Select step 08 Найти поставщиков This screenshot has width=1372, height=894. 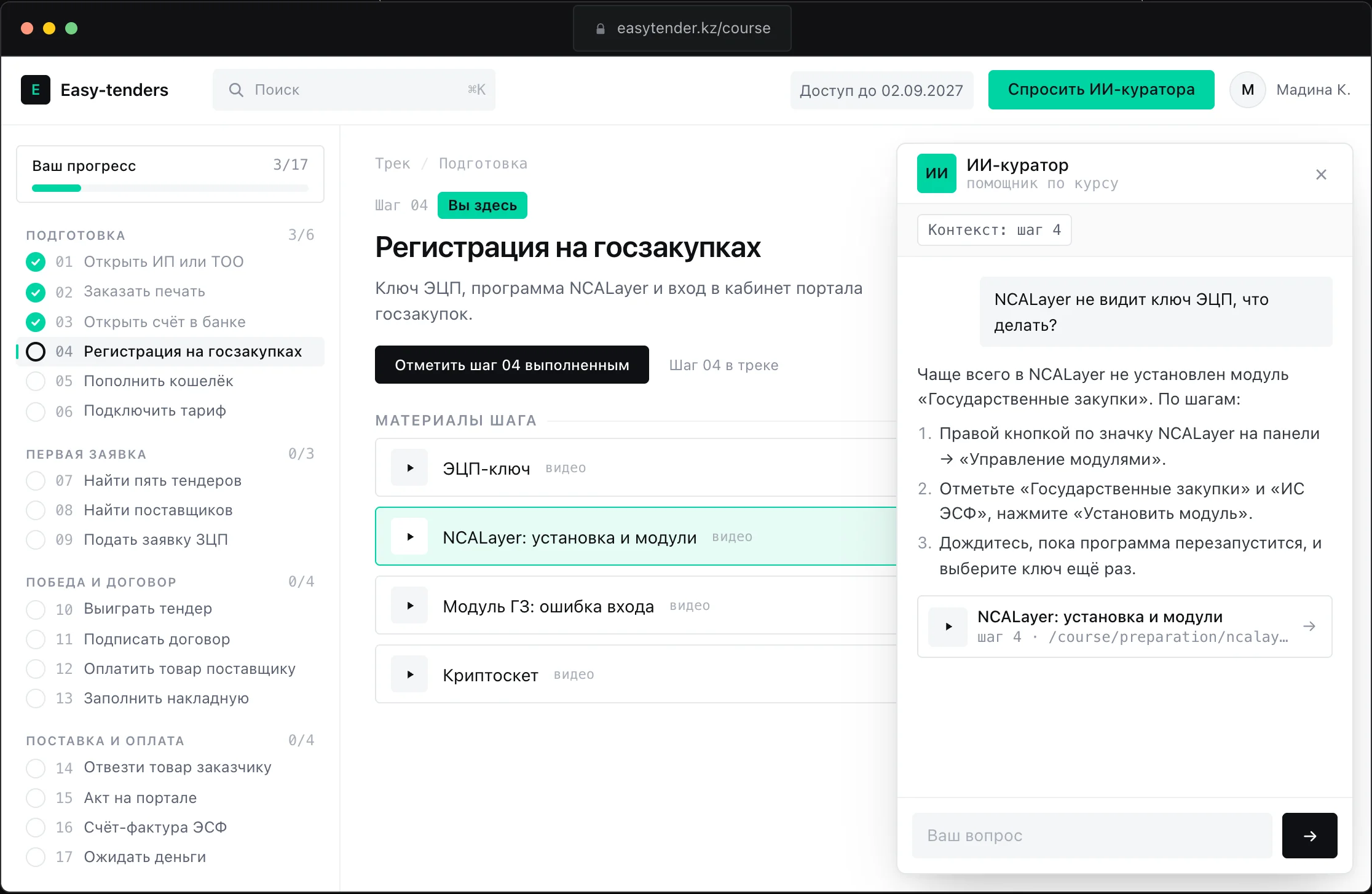coord(170,510)
